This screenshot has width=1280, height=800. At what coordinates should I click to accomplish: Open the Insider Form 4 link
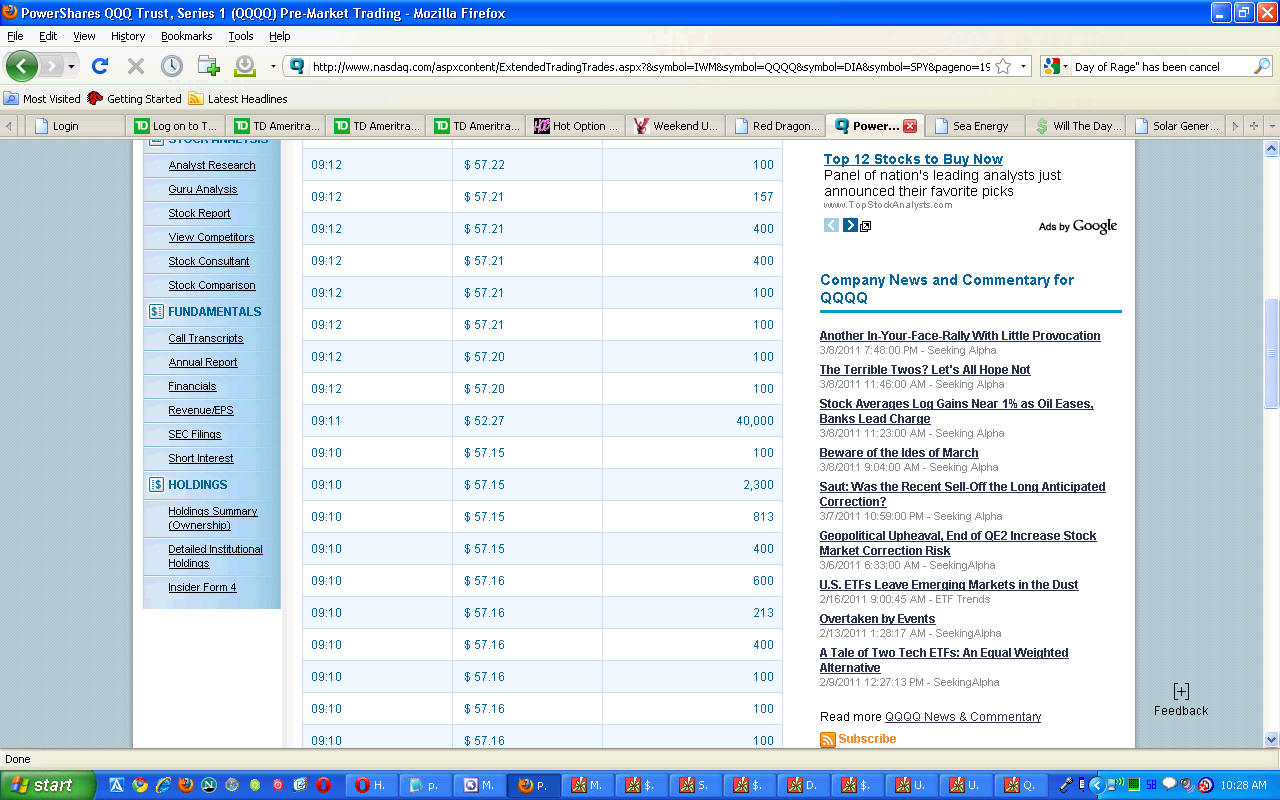[202, 587]
